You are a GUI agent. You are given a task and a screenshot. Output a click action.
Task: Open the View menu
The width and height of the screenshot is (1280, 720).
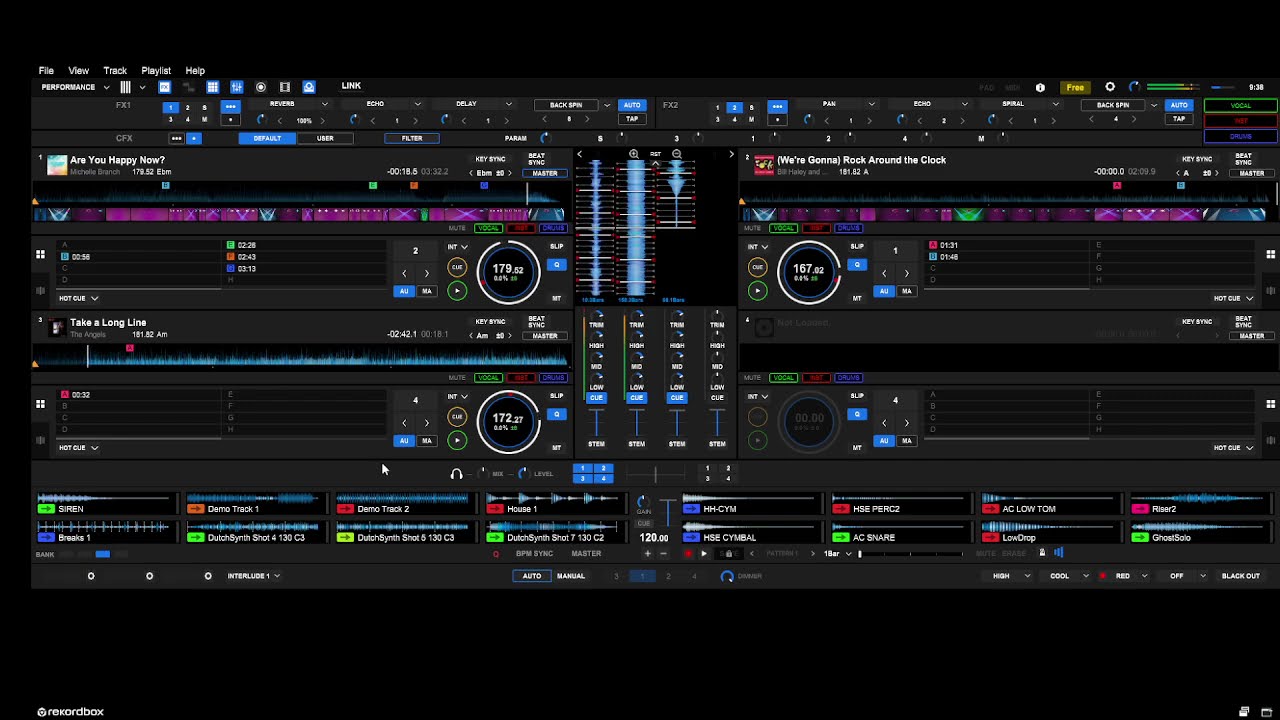coord(78,71)
